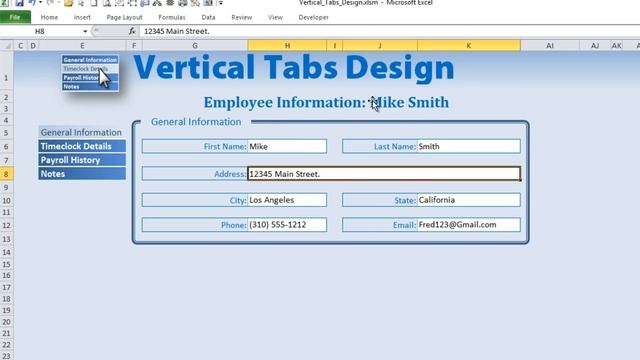Select row 12 header

point(7,225)
